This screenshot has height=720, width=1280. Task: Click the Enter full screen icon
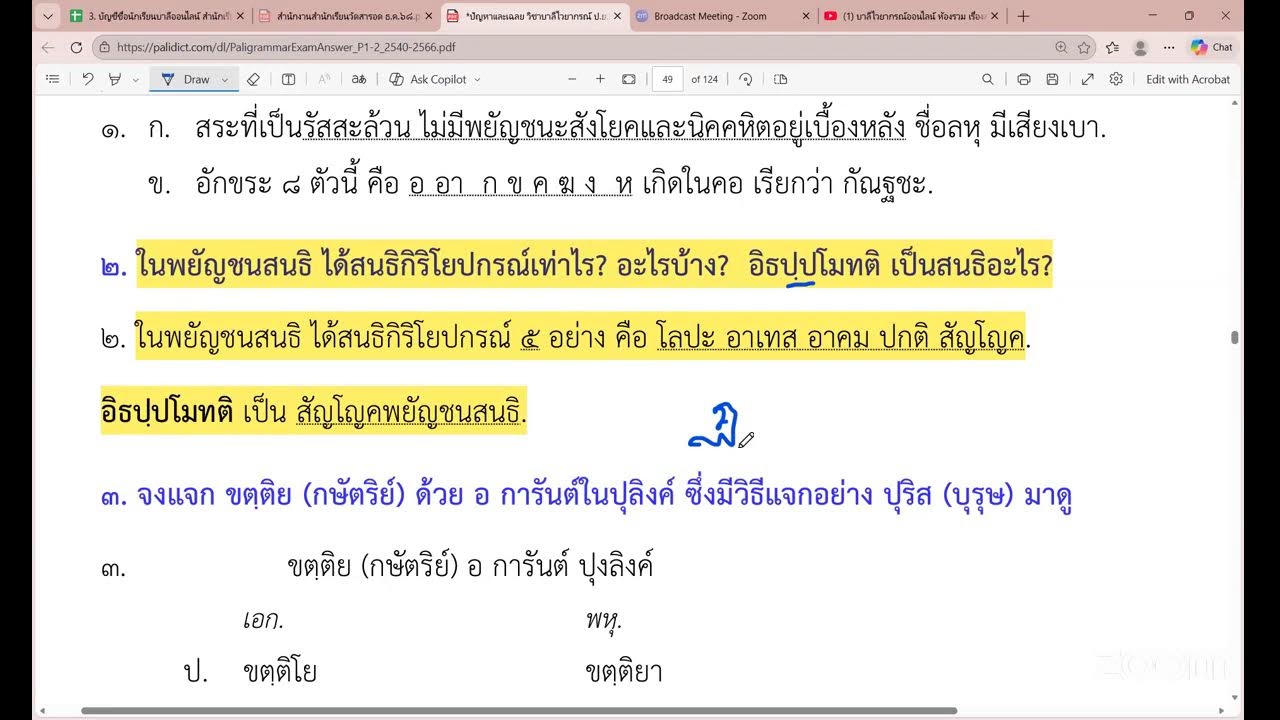pos(1087,79)
